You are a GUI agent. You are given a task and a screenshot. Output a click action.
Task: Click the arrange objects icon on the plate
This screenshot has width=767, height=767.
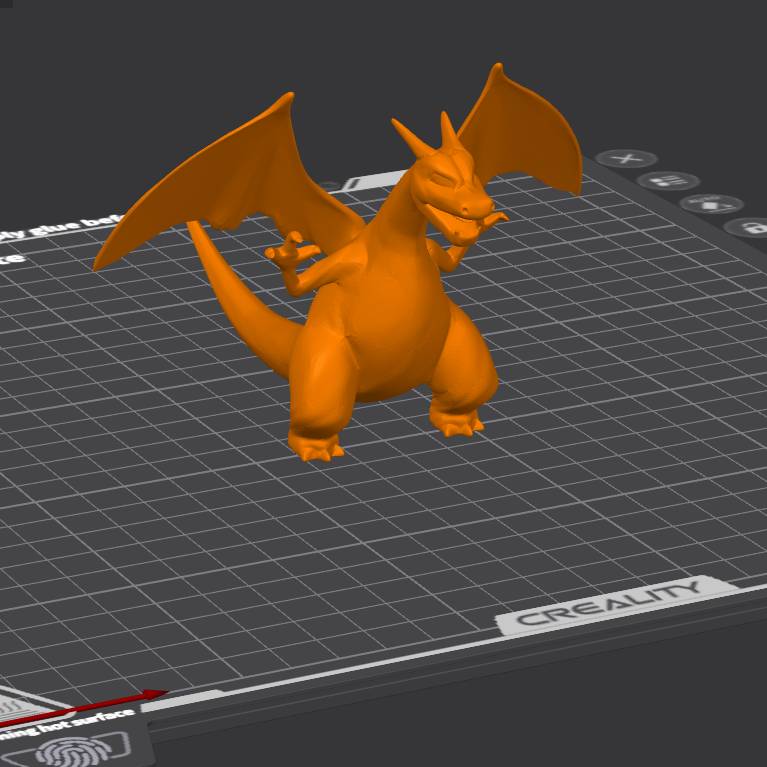pyautogui.click(x=669, y=181)
